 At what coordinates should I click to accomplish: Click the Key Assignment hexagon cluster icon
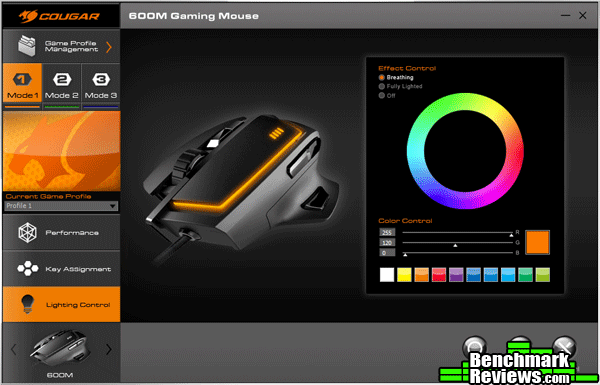click(x=28, y=269)
